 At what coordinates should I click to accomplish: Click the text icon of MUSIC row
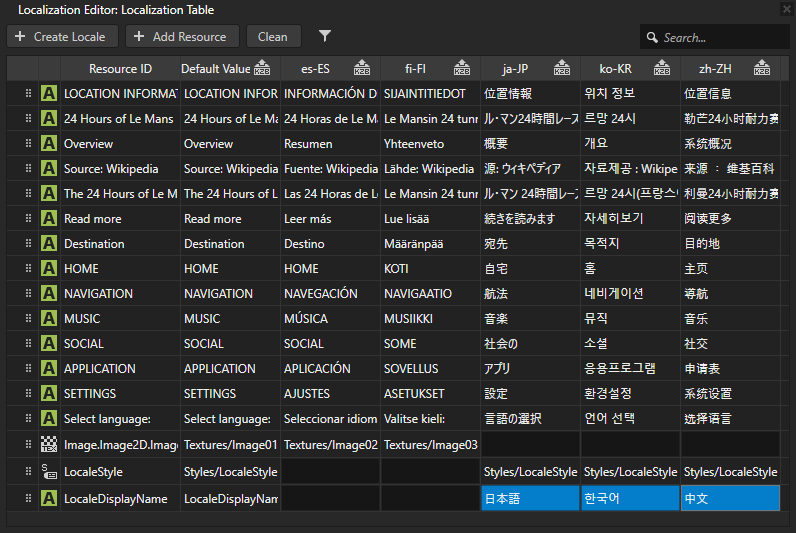(x=49, y=319)
